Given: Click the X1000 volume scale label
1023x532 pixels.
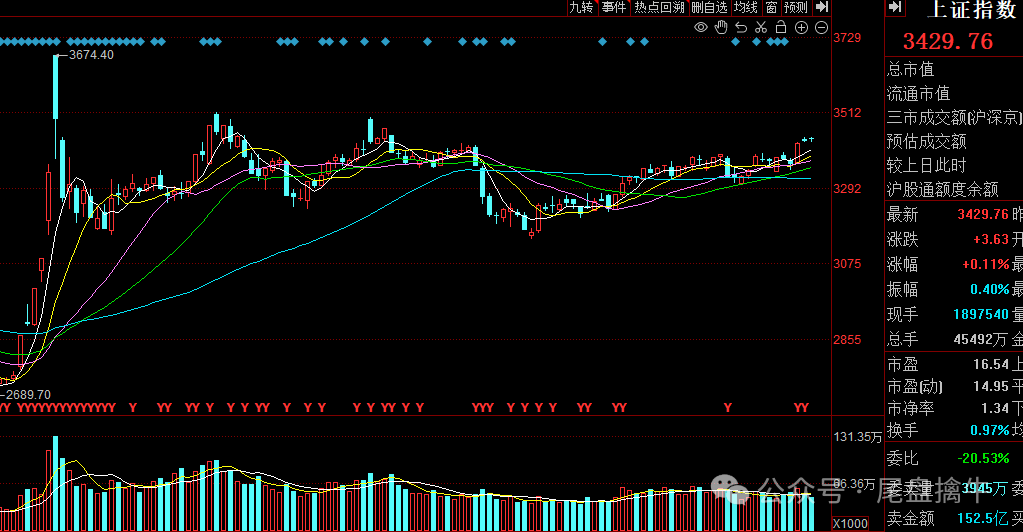Looking at the screenshot, I should [851, 524].
